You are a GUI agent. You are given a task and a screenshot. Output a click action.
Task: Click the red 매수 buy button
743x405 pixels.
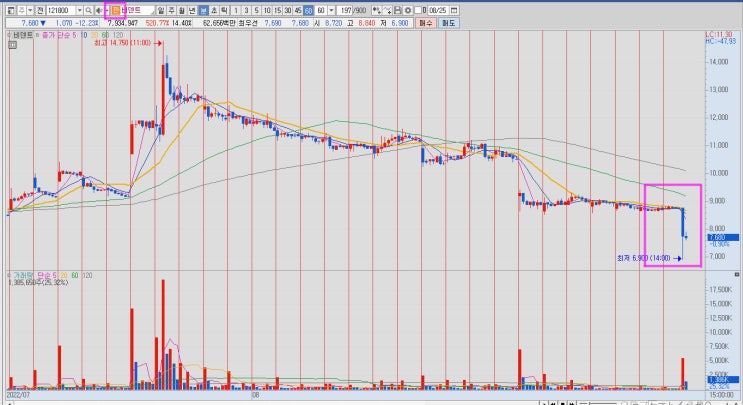tap(426, 23)
